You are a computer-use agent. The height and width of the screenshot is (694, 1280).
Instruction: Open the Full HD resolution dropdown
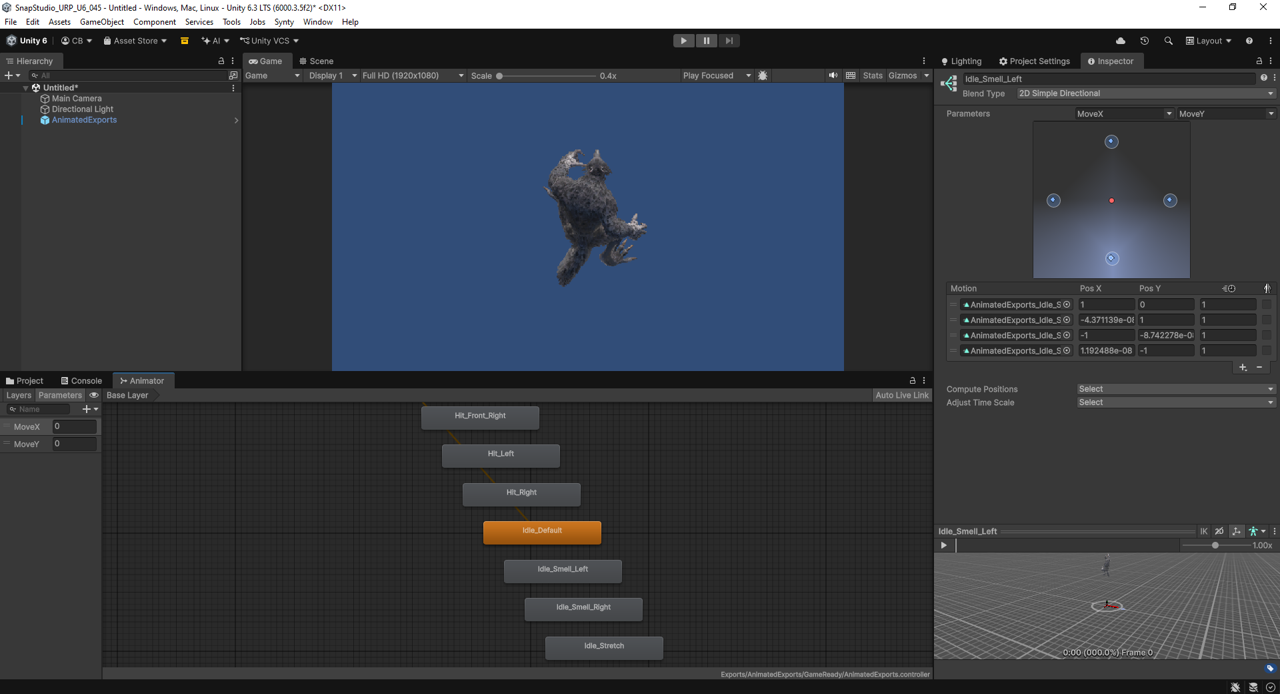pyautogui.click(x=412, y=75)
